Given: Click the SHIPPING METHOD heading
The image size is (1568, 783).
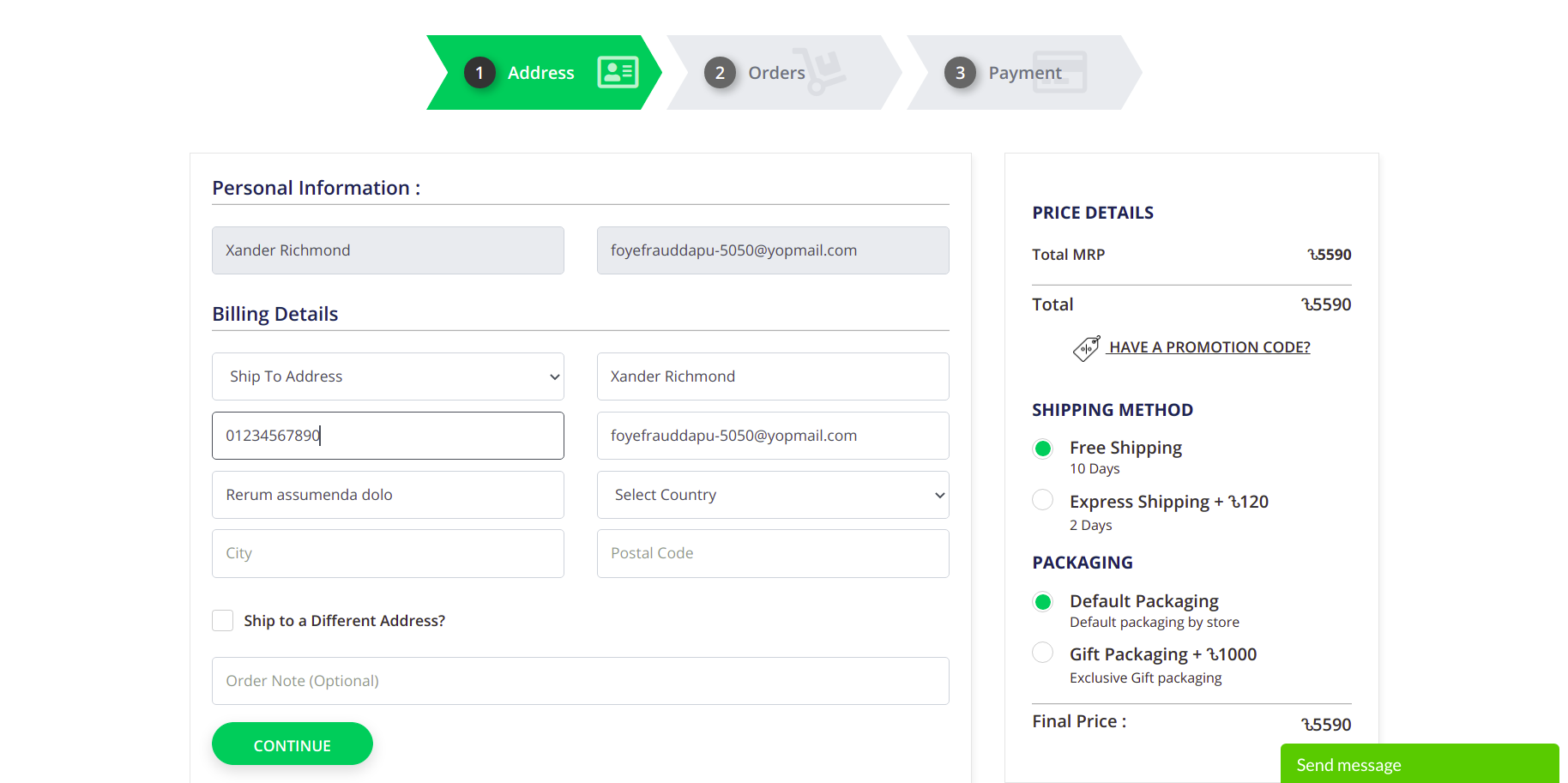Looking at the screenshot, I should coord(1113,410).
